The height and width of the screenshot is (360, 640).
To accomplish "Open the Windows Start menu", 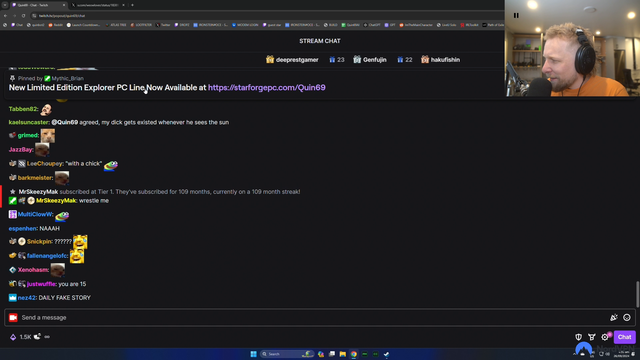I will [253, 354].
